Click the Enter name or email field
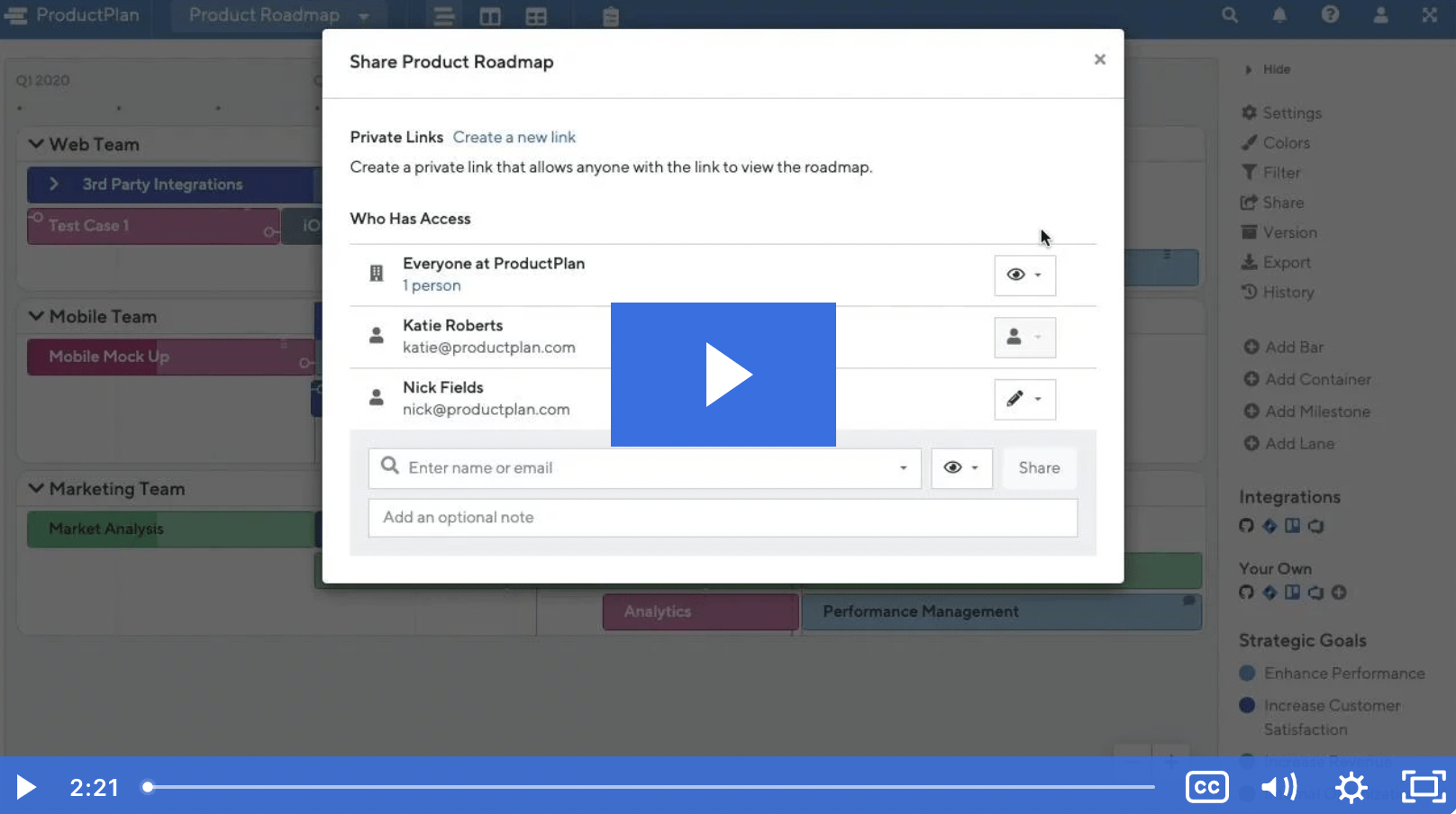This screenshot has height=814, width=1456. [644, 468]
